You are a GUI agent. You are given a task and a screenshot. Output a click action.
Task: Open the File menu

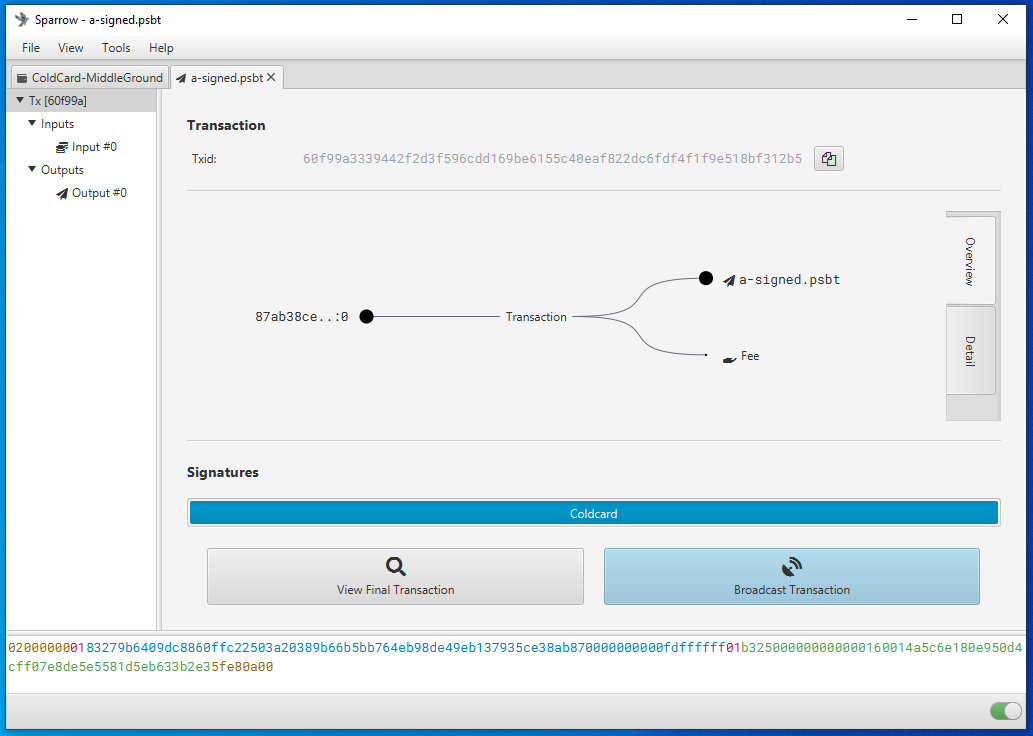[x=30, y=47]
